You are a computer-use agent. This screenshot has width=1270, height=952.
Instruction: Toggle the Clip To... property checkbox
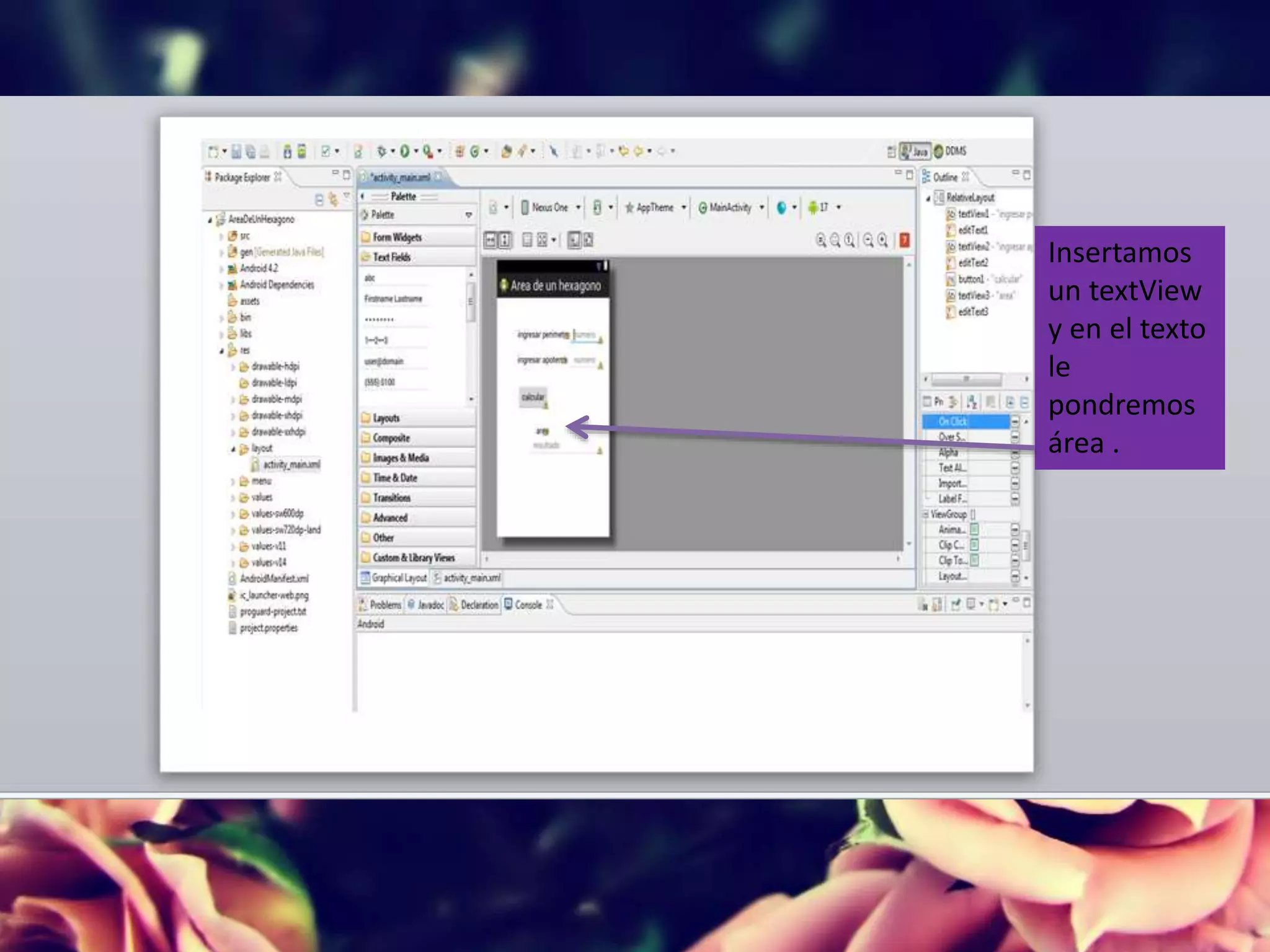[x=974, y=560]
